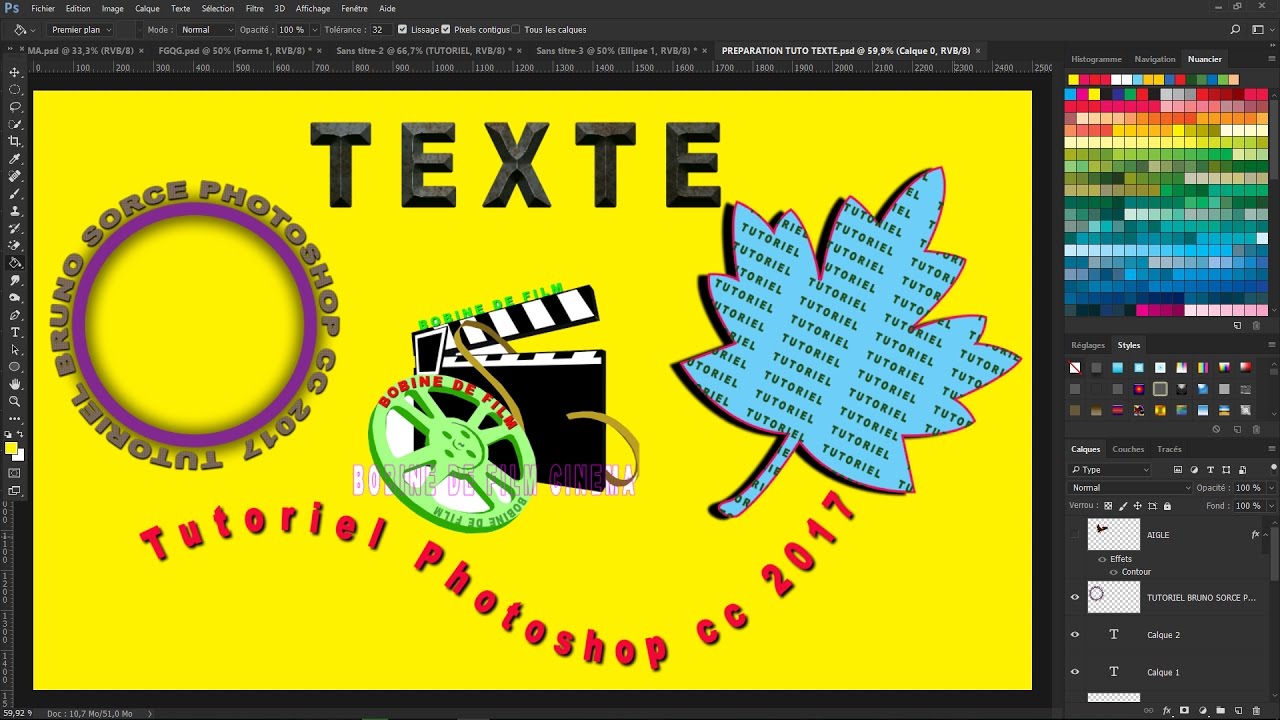Click the yellow foreground color swatch

click(11, 448)
